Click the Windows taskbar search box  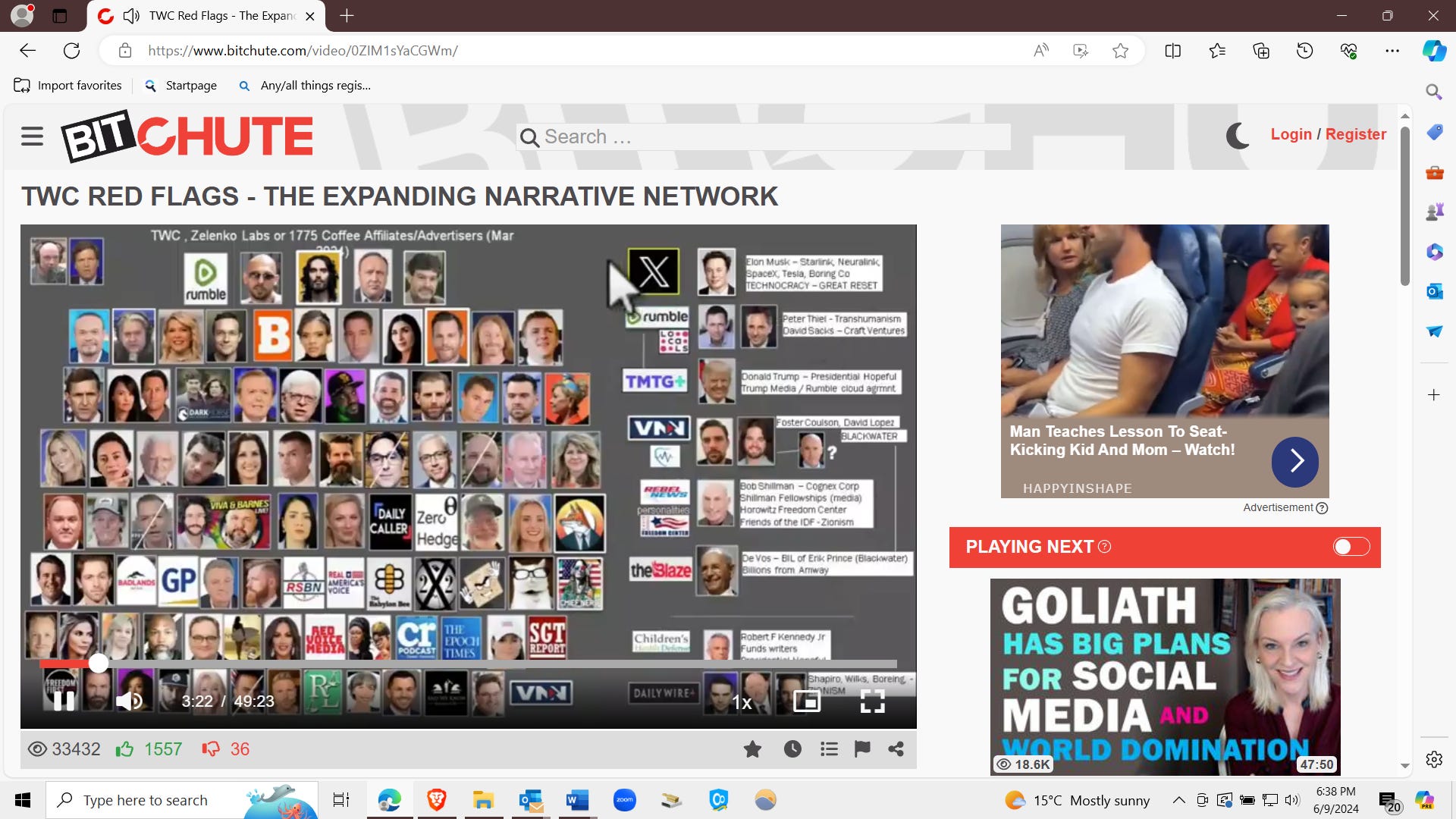tap(182, 800)
